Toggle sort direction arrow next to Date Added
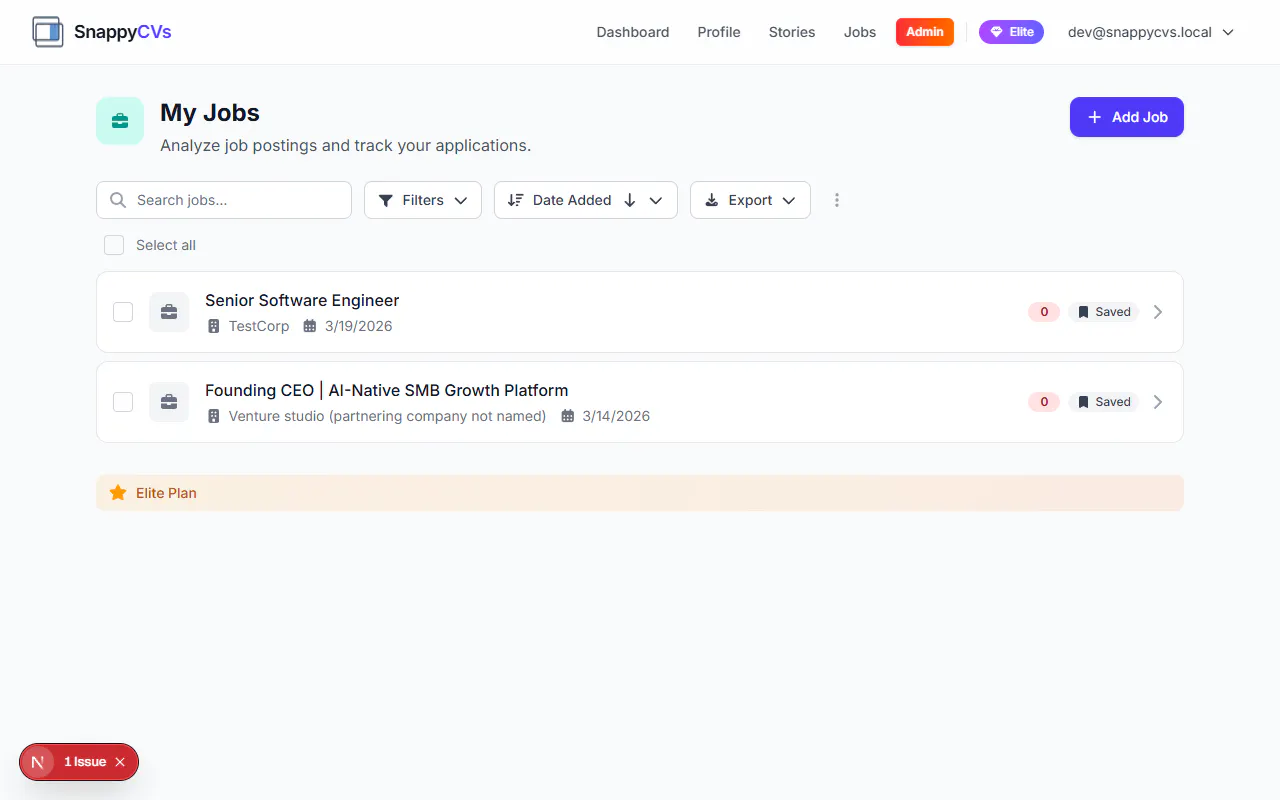This screenshot has width=1280, height=800. (630, 200)
